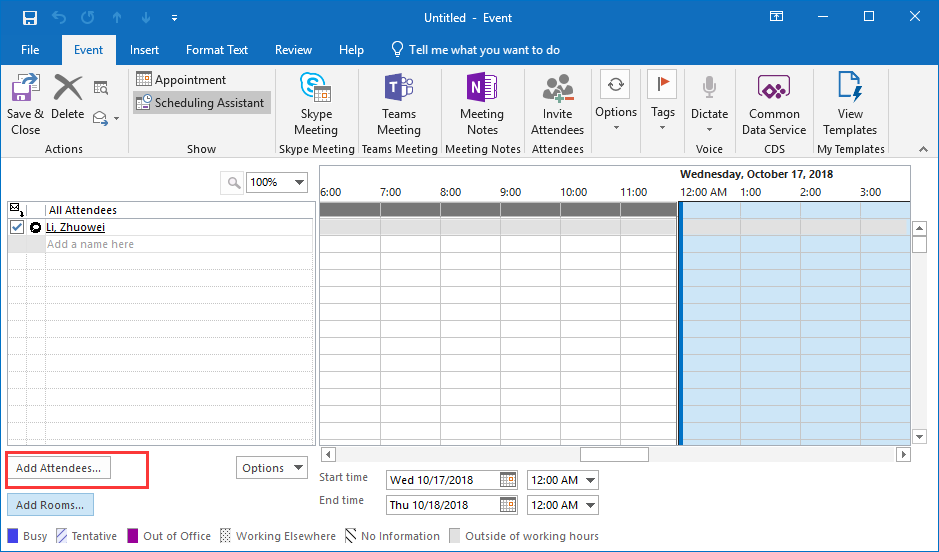Click the Add Attendees button

tap(58, 468)
